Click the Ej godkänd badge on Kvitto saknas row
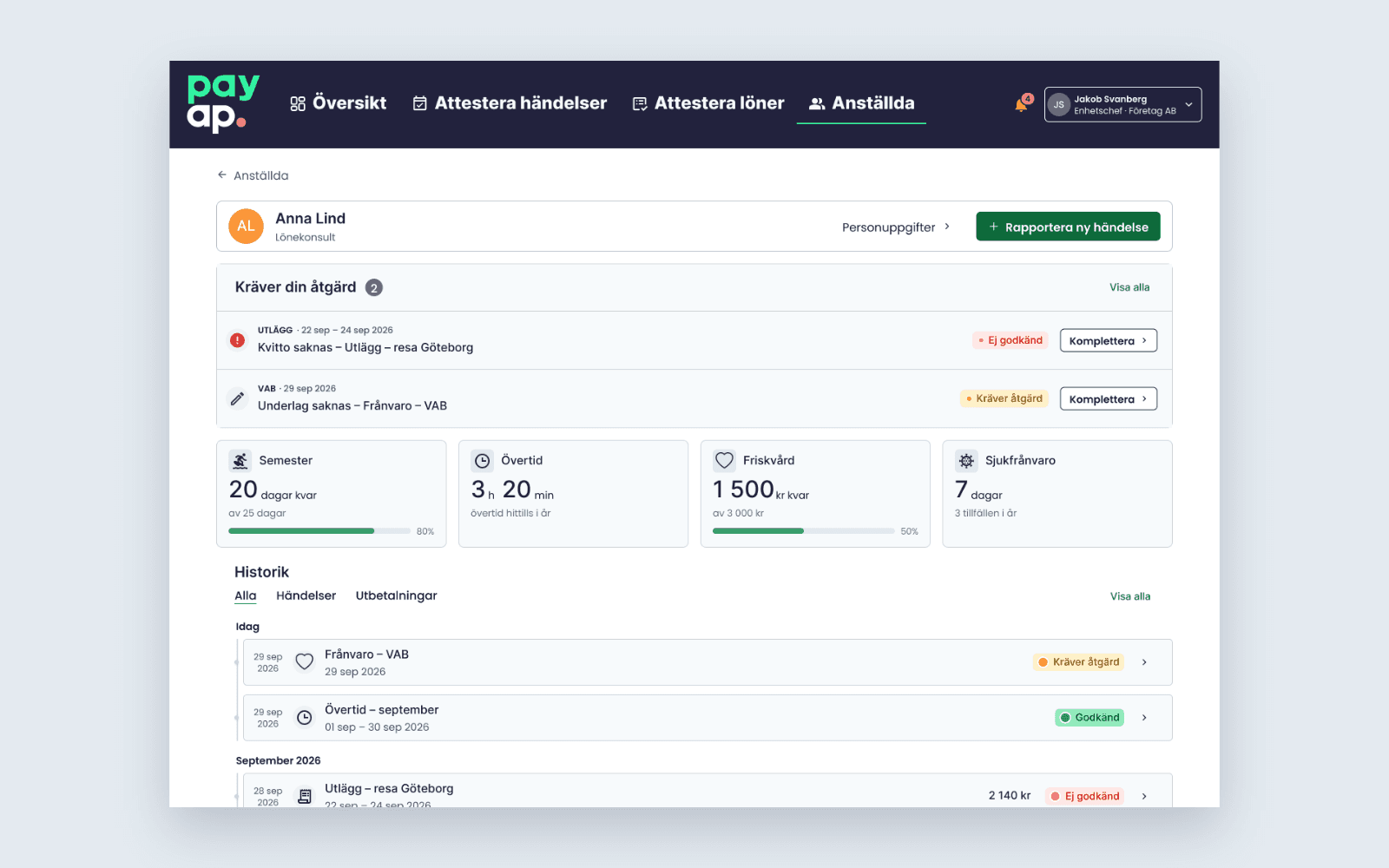The width and height of the screenshot is (1389, 868). point(1010,340)
